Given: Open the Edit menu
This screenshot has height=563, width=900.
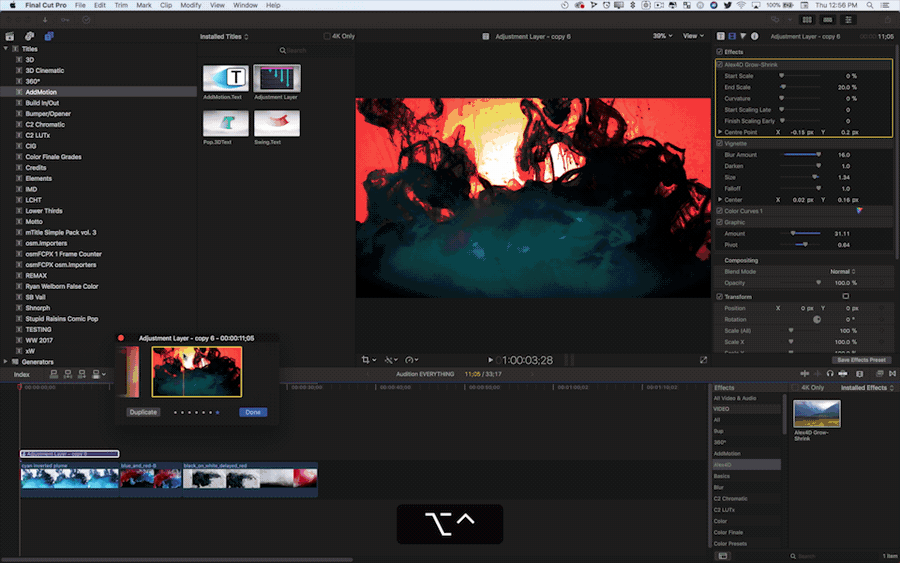Looking at the screenshot, I should 100,5.
